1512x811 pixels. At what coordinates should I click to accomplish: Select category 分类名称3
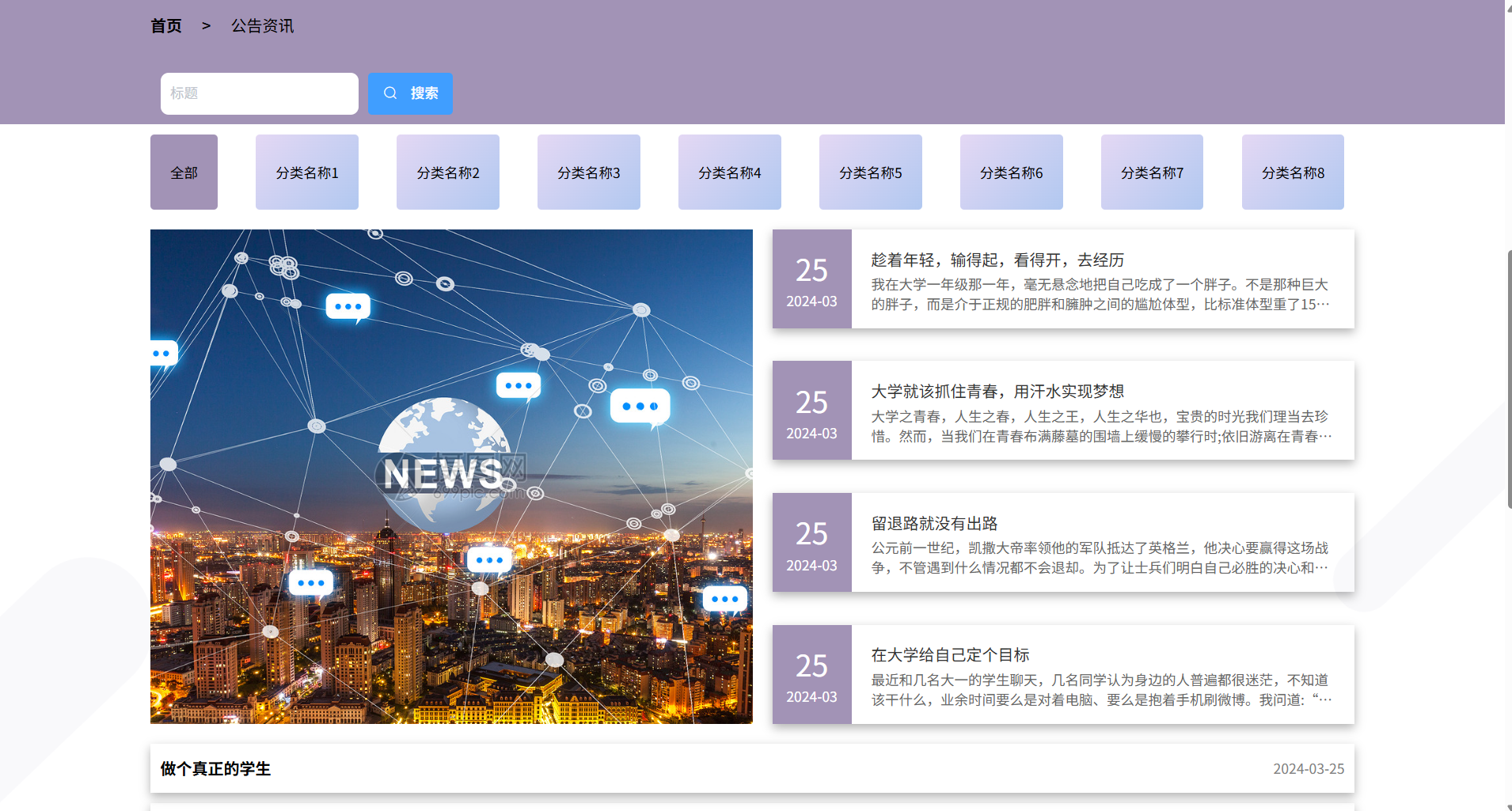point(589,172)
